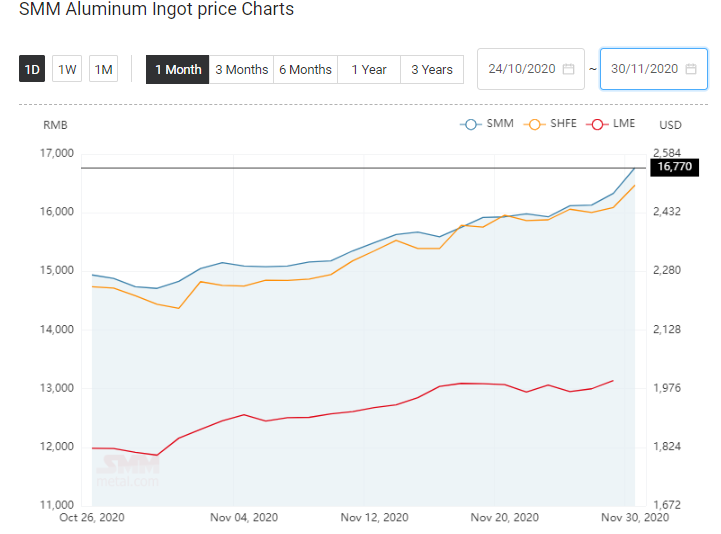The width and height of the screenshot is (721, 534).
Task: Click the LME red line's last point
Action: click(x=613, y=381)
